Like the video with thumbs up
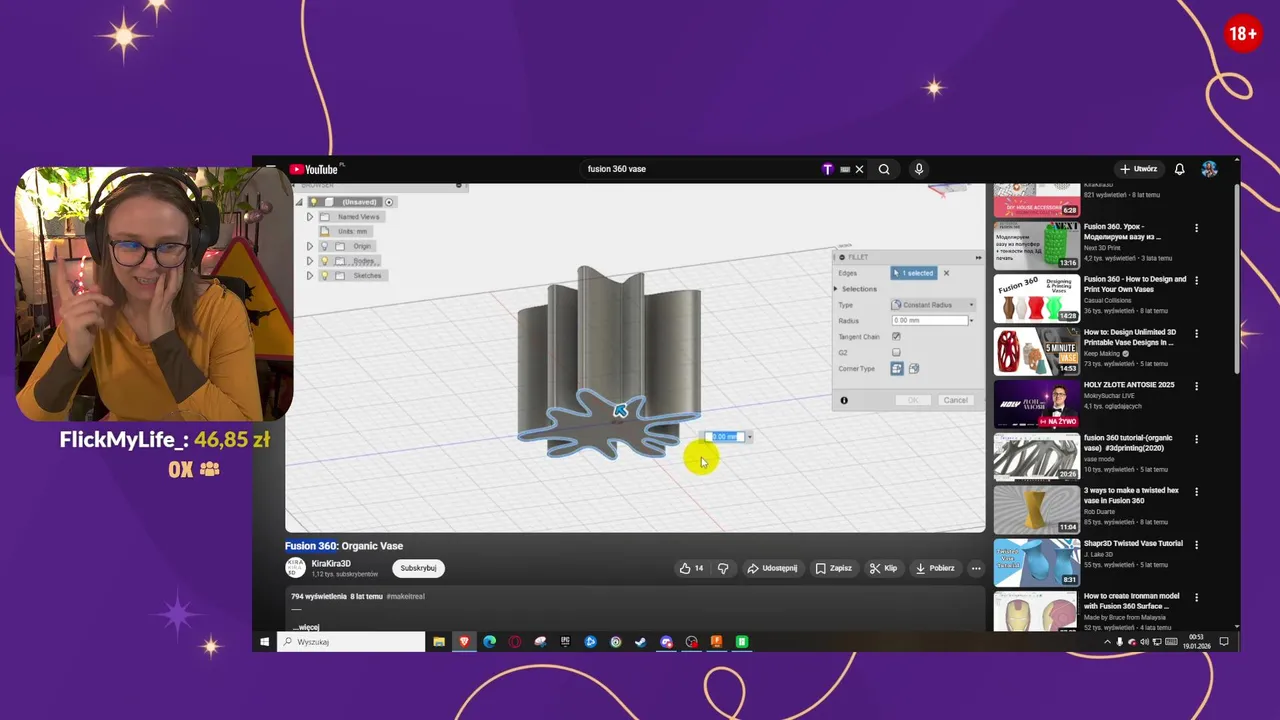The image size is (1280, 720). pos(691,568)
